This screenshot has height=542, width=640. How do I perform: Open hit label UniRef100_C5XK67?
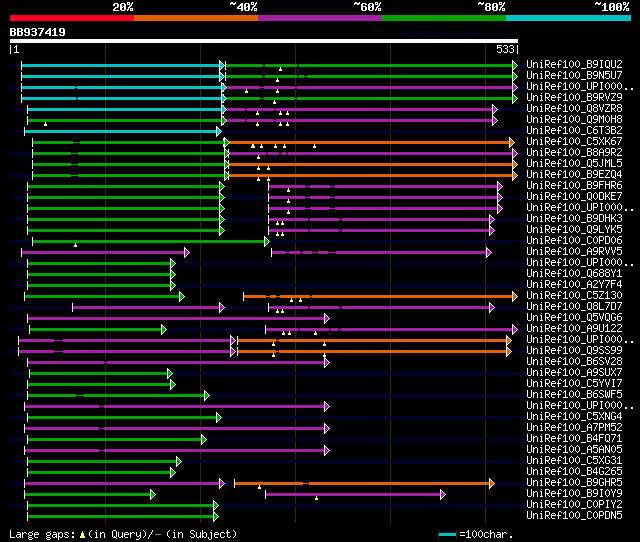pos(574,142)
